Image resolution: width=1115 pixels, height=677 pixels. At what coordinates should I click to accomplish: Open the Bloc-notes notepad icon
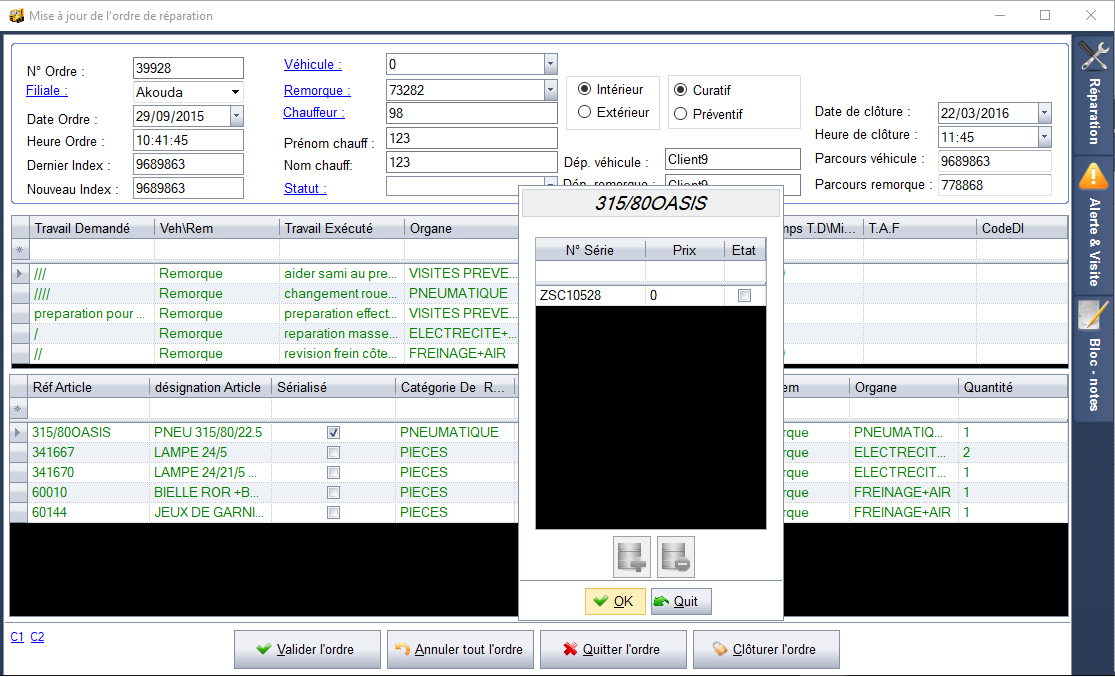pyautogui.click(x=1094, y=315)
